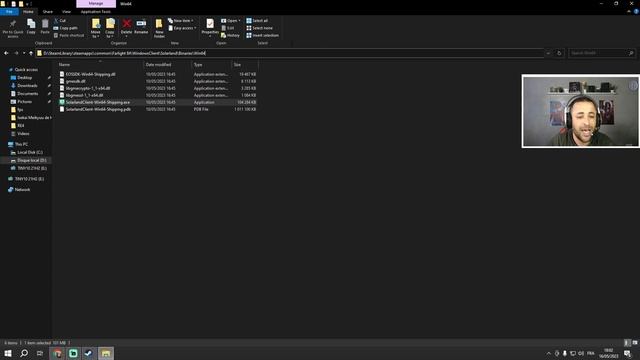Open Downloads in Quick access
The image size is (640, 360).
pos(27,86)
